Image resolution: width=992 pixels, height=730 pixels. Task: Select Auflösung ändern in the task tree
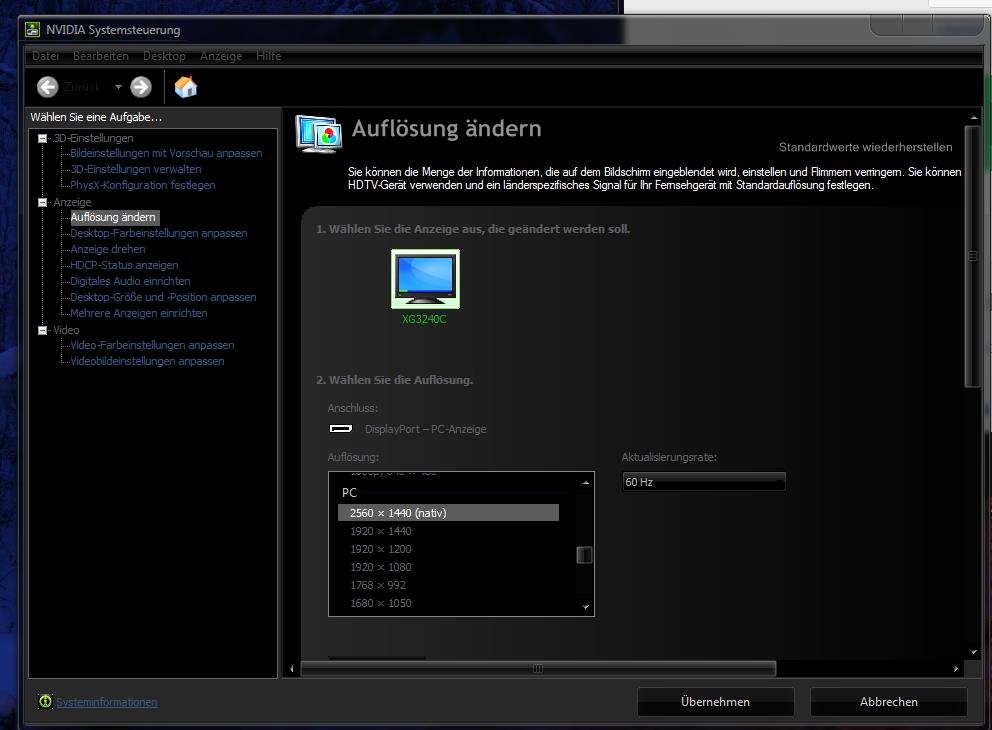pos(113,217)
